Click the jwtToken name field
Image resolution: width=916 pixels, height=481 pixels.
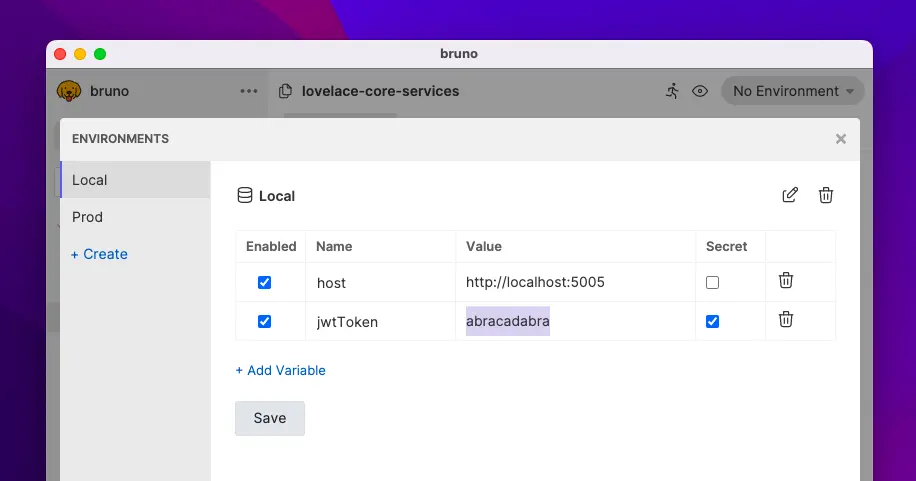pyautogui.click(x=380, y=321)
